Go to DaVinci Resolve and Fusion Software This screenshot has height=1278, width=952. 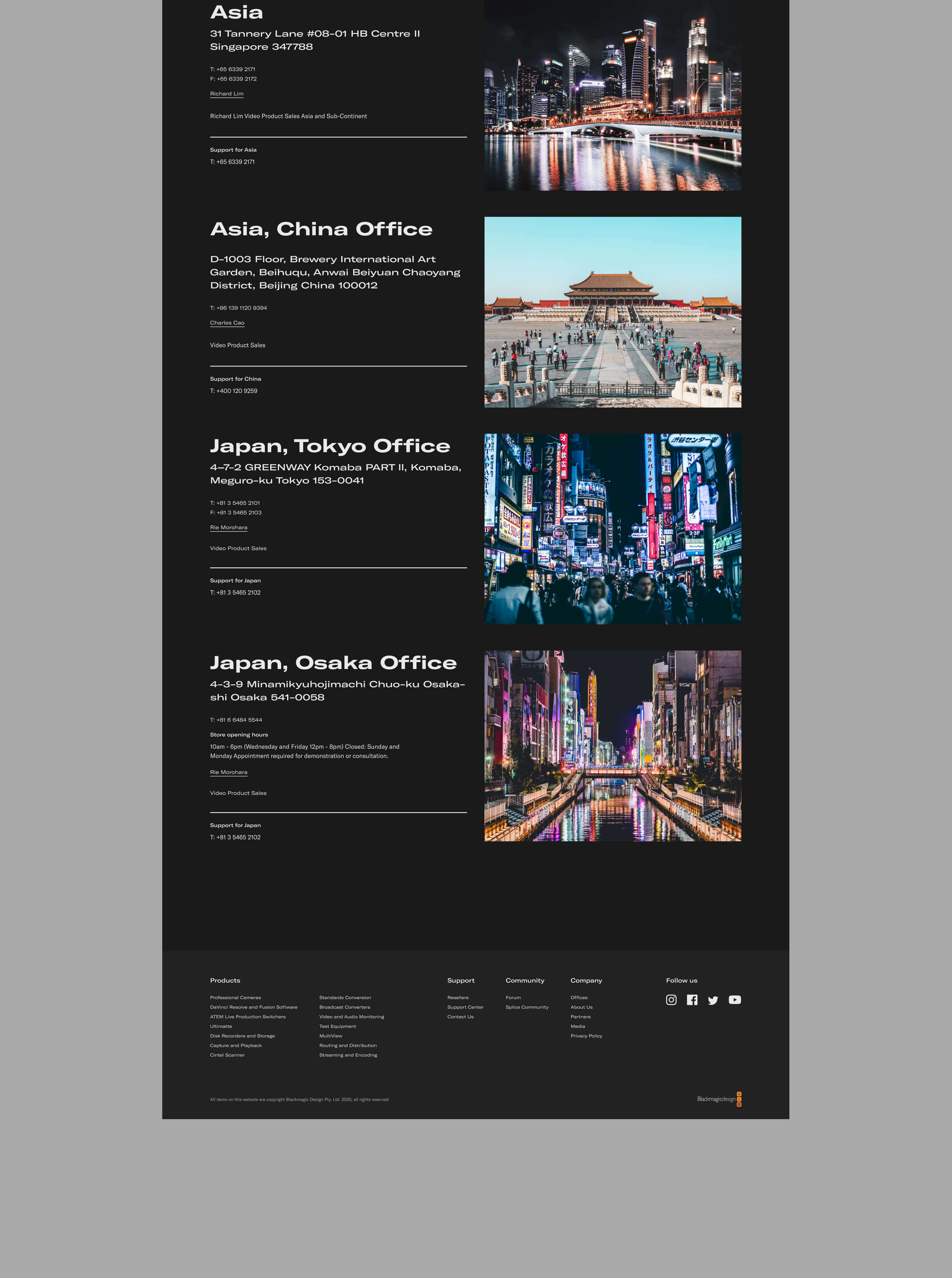coord(253,1007)
